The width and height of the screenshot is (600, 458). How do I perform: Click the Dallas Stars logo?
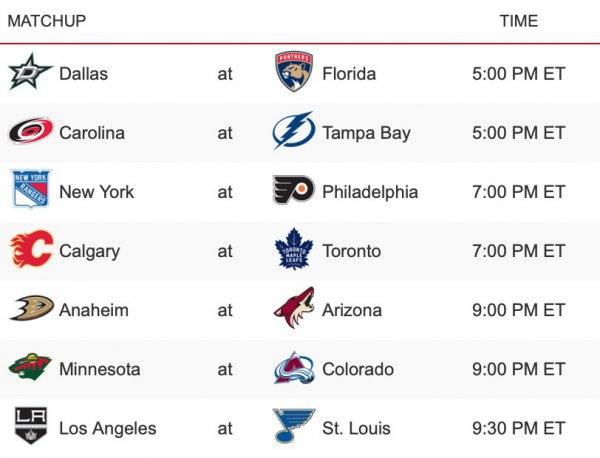click(x=30, y=73)
